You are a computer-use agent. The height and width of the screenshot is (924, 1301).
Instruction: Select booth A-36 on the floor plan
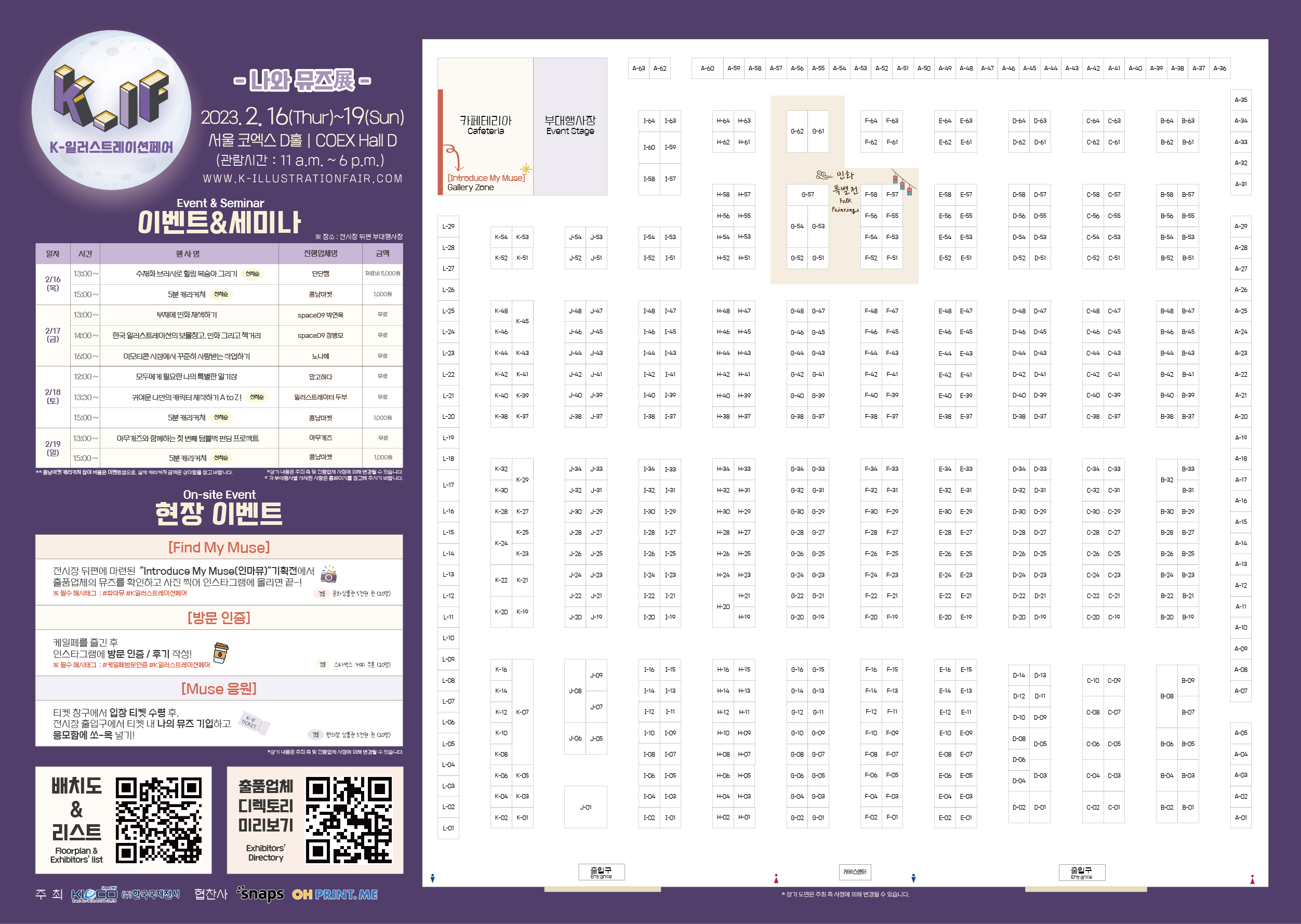(x=1219, y=68)
